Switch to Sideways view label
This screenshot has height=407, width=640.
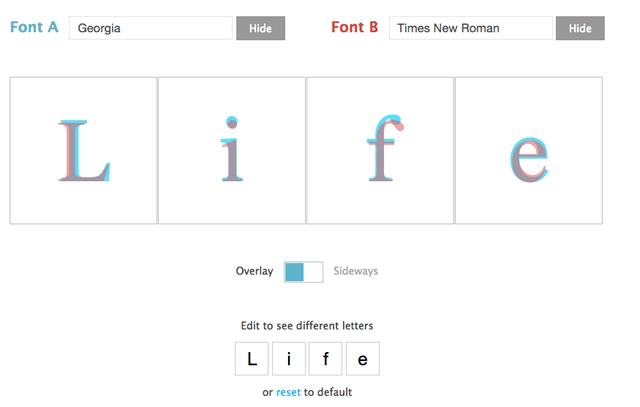pyautogui.click(x=356, y=271)
